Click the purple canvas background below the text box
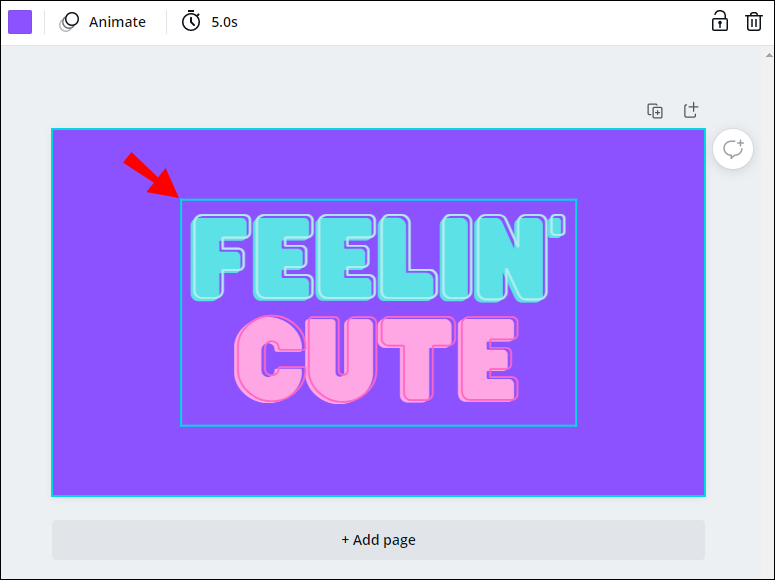This screenshot has width=775, height=580. pyautogui.click(x=378, y=460)
